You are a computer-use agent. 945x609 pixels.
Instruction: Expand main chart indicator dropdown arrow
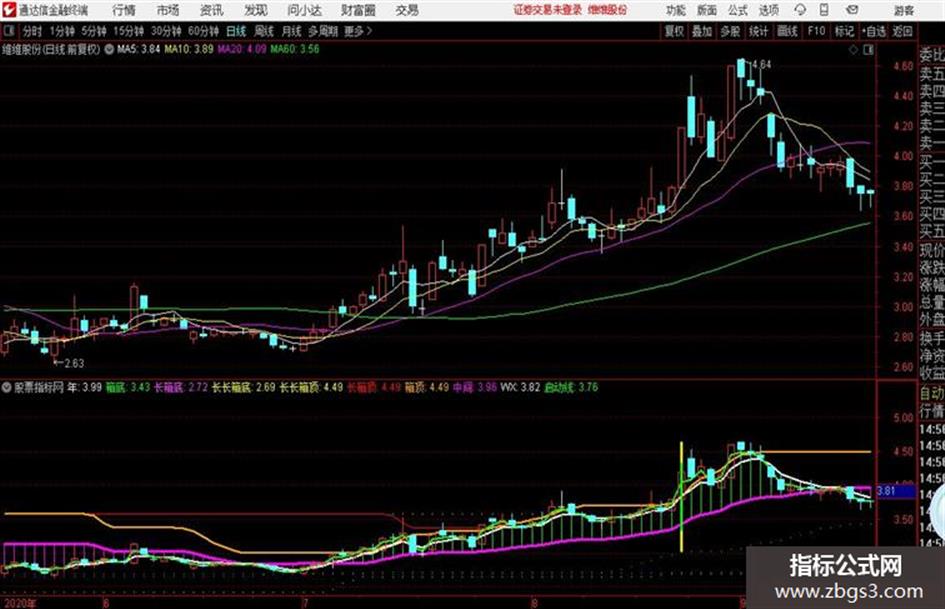[x=109, y=49]
